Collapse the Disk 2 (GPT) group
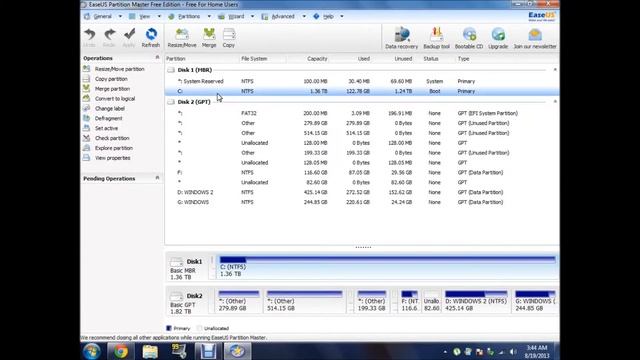640x360 pixels. point(555,101)
